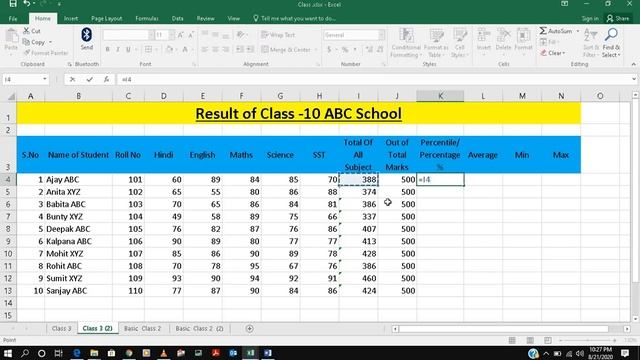Toggle Wrap Text
Viewport: 640px width, 360px height.
(278, 35)
